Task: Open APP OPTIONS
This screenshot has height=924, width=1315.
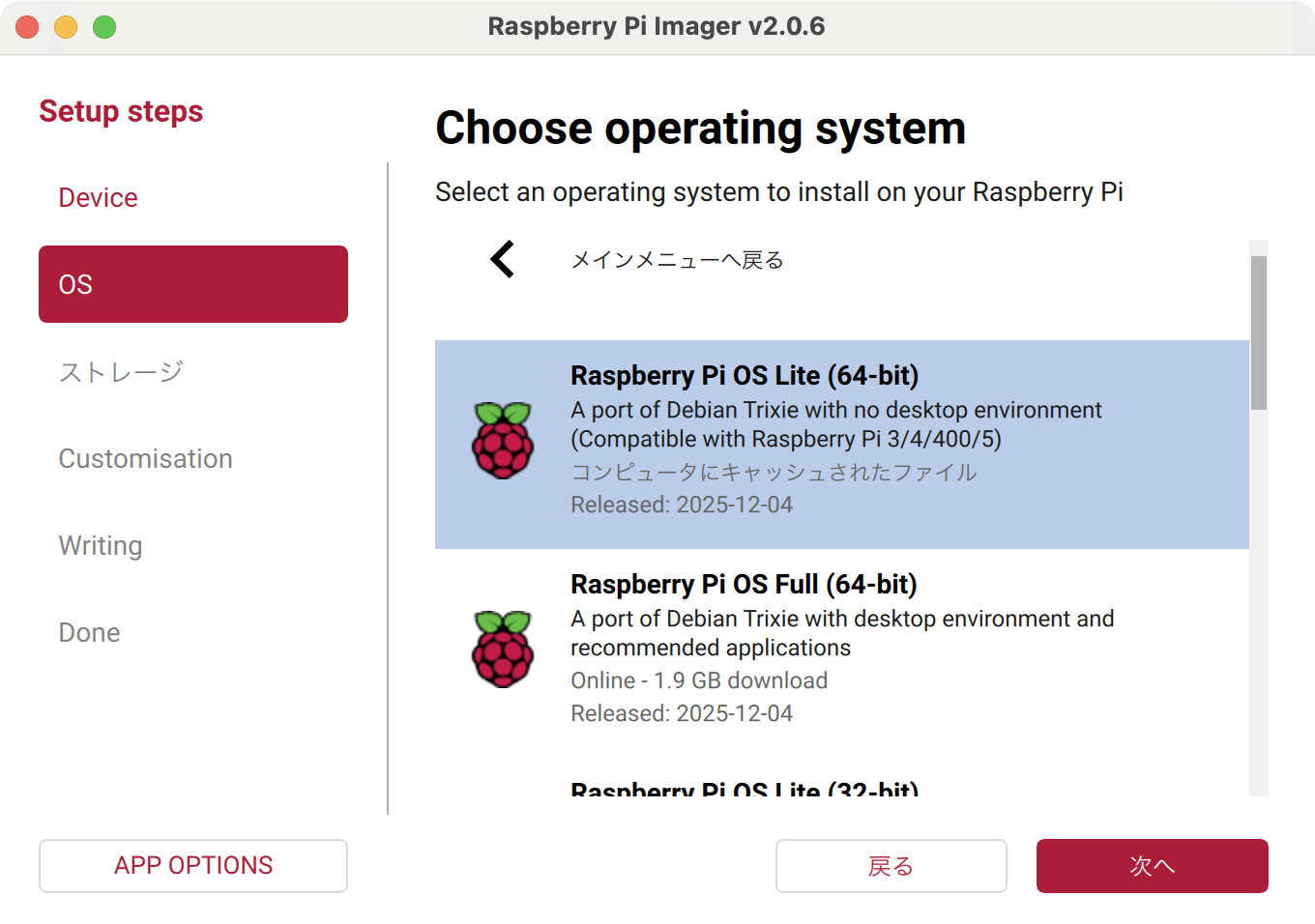Action: point(193,866)
